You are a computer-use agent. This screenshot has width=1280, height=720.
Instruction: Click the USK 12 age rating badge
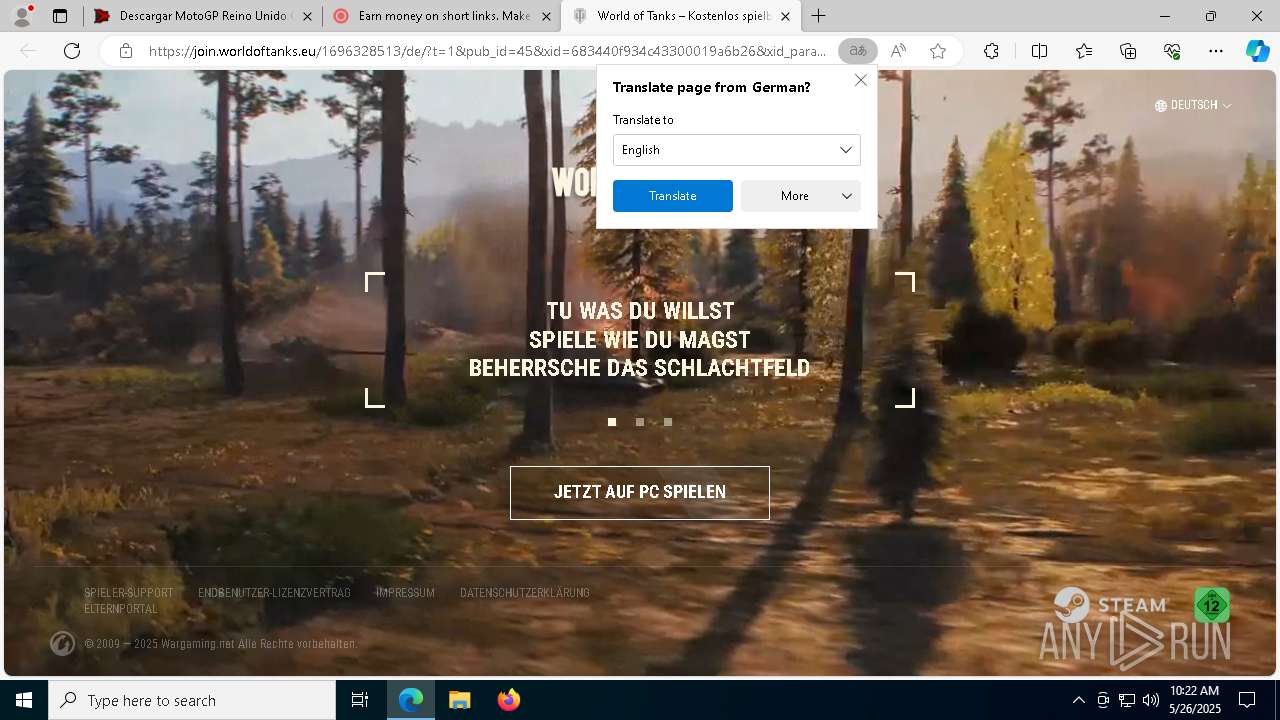(x=1211, y=605)
